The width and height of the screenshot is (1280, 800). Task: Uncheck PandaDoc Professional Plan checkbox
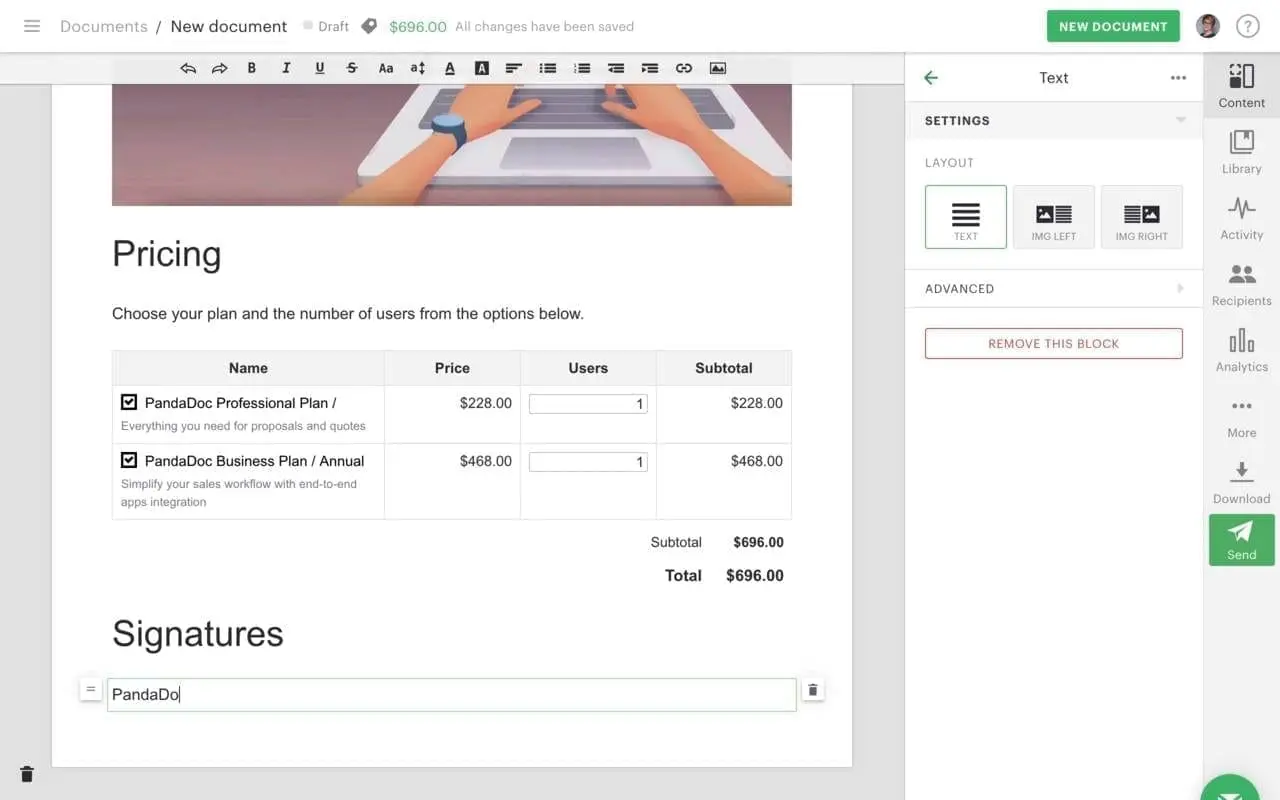pos(129,402)
